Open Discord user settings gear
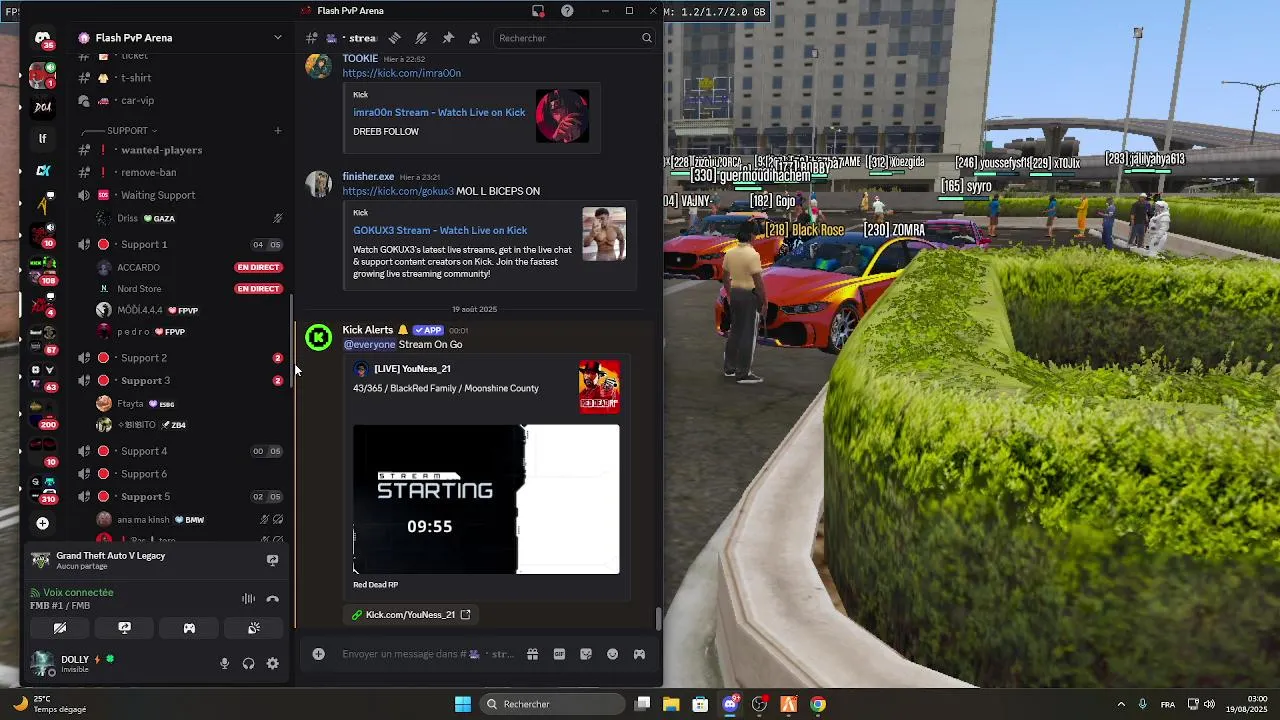Image resolution: width=1280 pixels, height=720 pixels. (x=272, y=664)
